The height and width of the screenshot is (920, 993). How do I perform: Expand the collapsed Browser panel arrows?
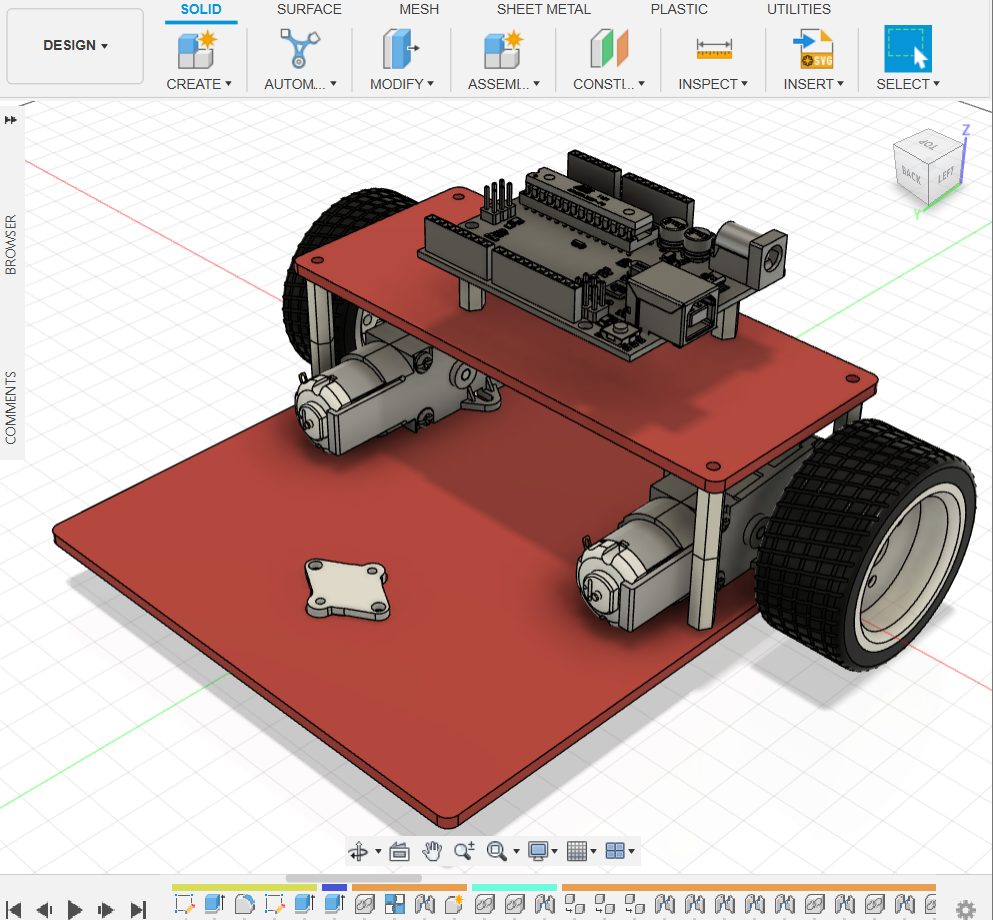click(11, 119)
